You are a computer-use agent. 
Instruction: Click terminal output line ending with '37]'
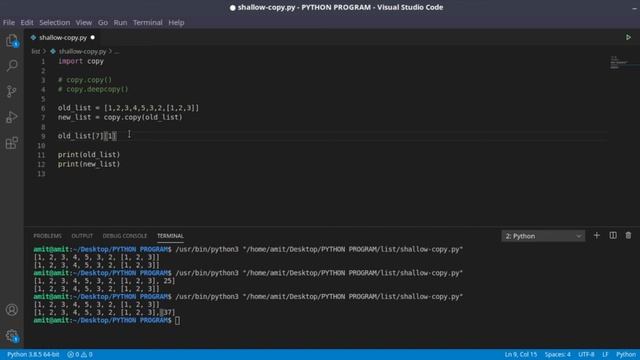(104, 313)
